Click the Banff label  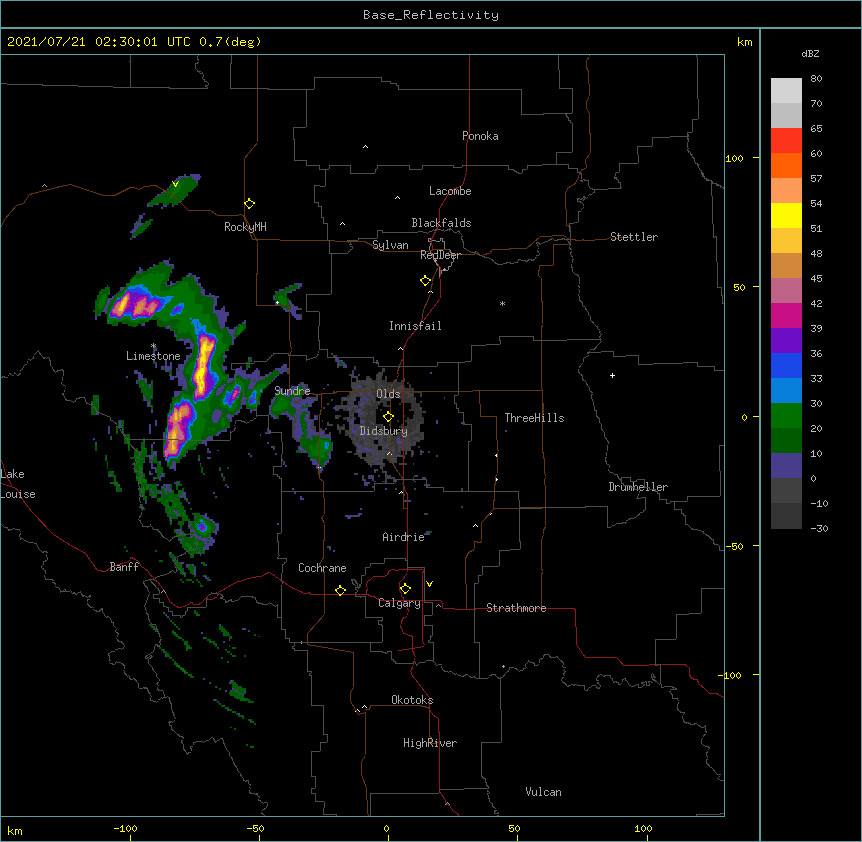(124, 567)
